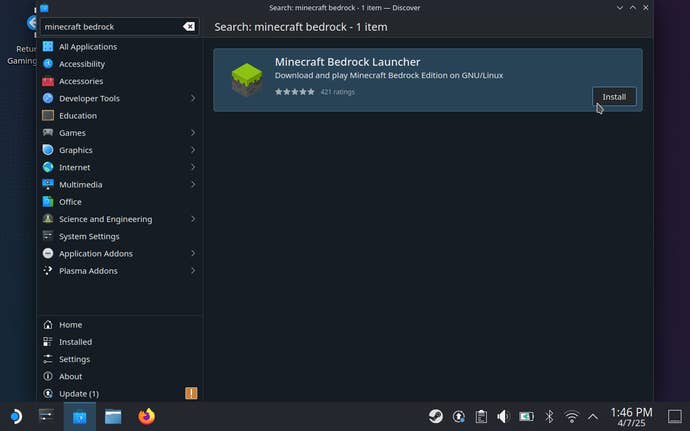Launch Firefox from the taskbar
Image resolution: width=690 pixels, height=431 pixels.
tap(147, 416)
